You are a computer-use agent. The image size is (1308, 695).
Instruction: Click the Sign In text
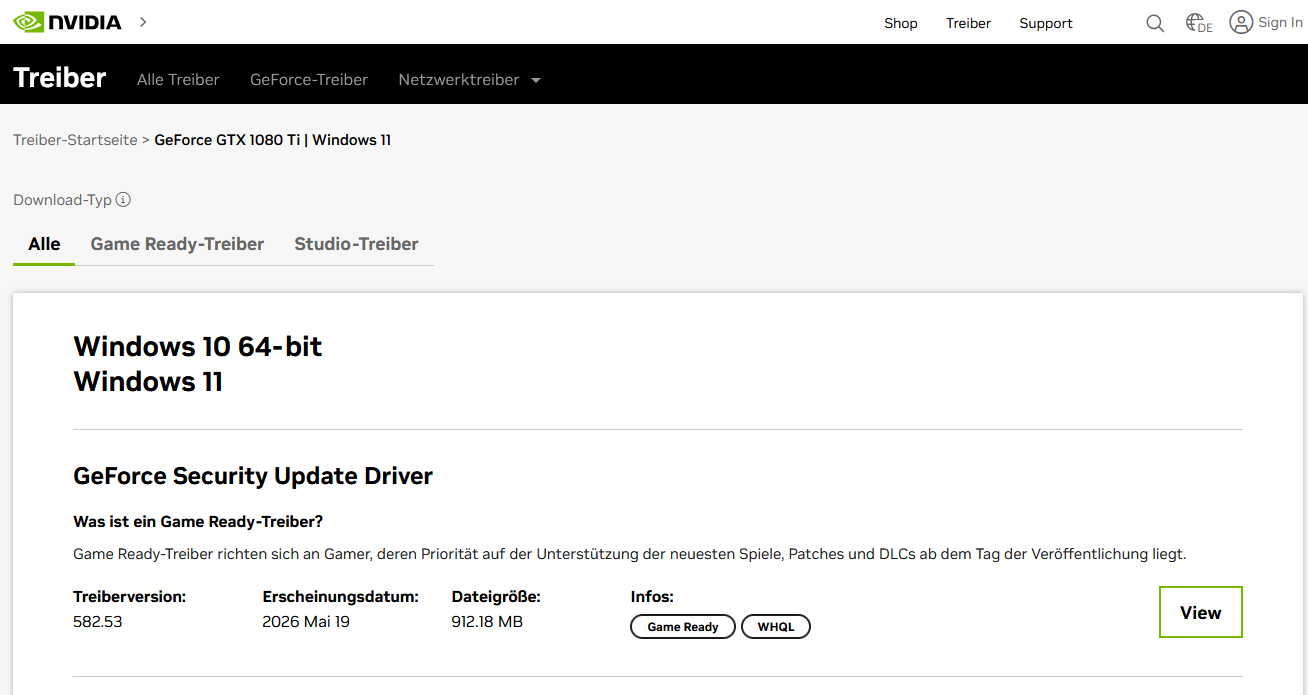[x=1280, y=22]
